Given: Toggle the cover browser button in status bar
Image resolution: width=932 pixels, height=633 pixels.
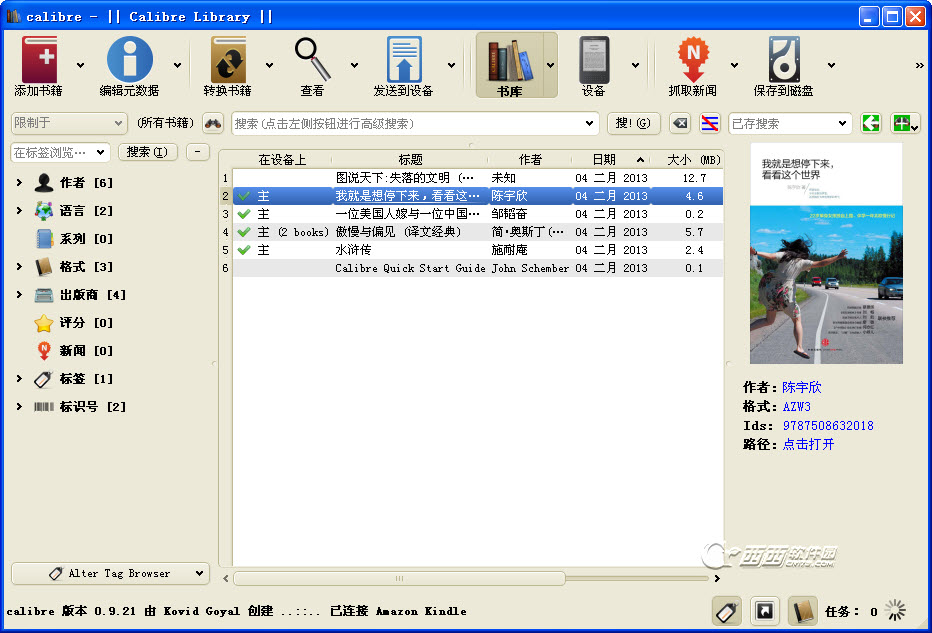Looking at the screenshot, I should (x=764, y=611).
